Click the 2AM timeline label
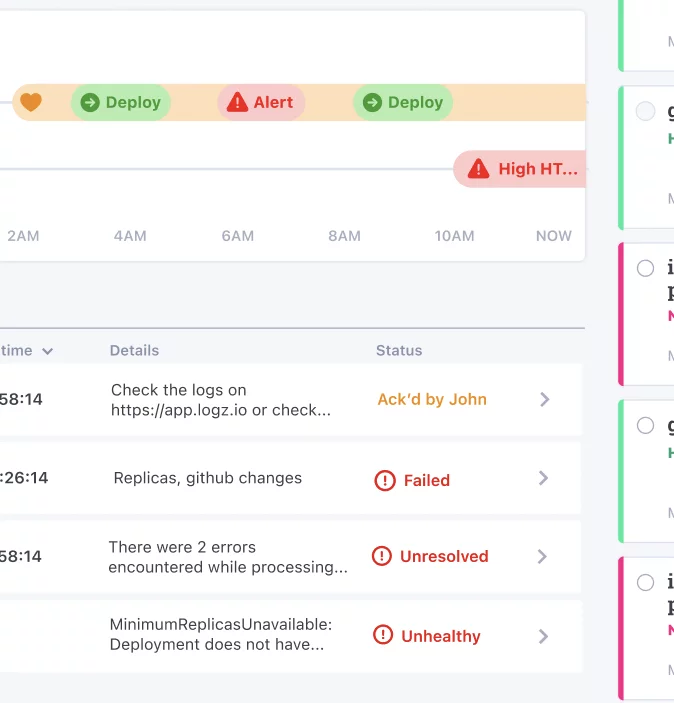The width and height of the screenshot is (674, 703). point(23,236)
